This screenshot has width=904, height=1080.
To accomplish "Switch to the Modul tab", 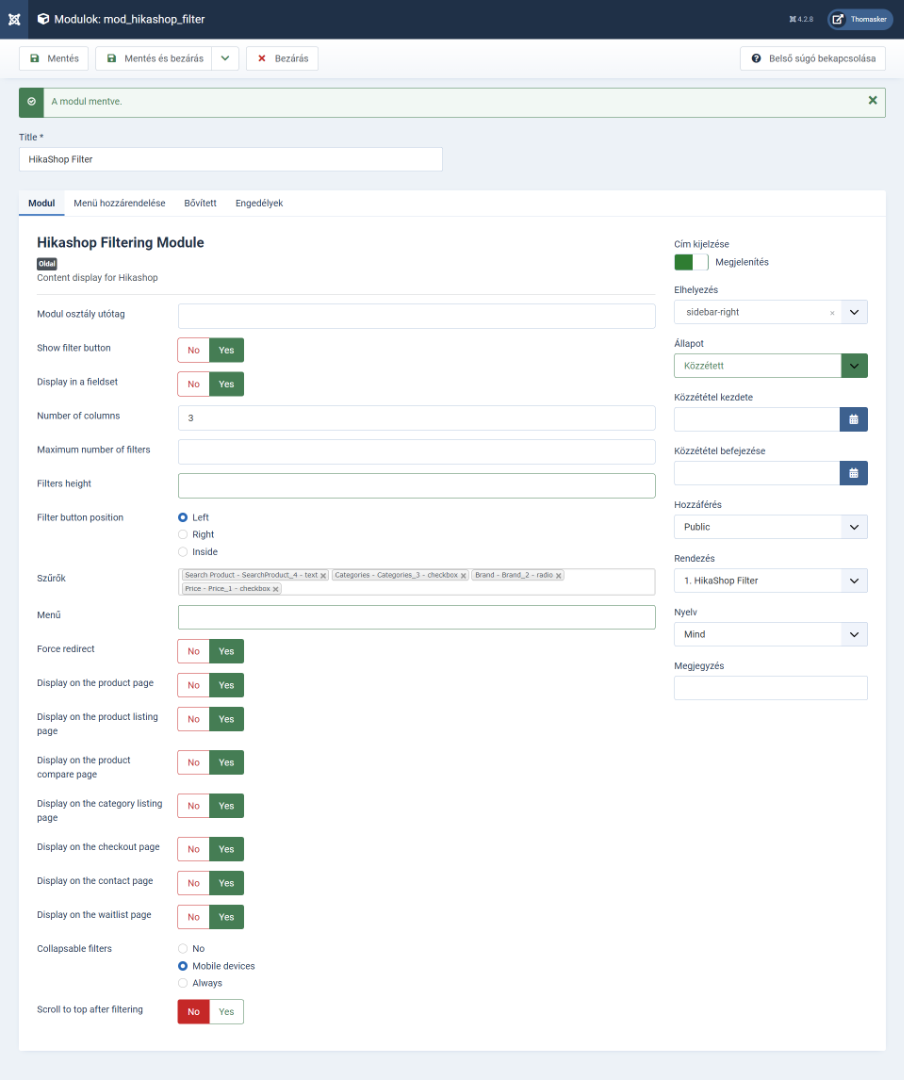I will click(x=41, y=203).
